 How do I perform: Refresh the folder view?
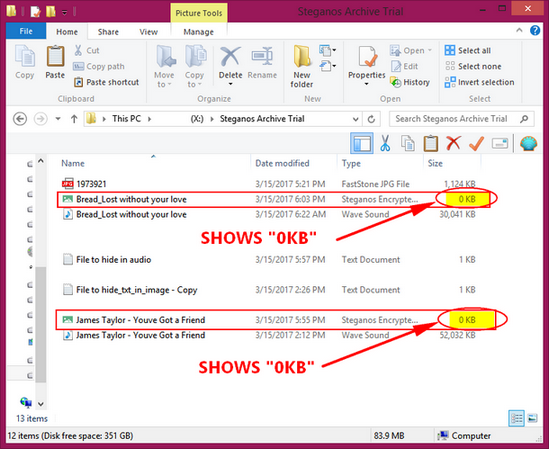[x=371, y=119]
